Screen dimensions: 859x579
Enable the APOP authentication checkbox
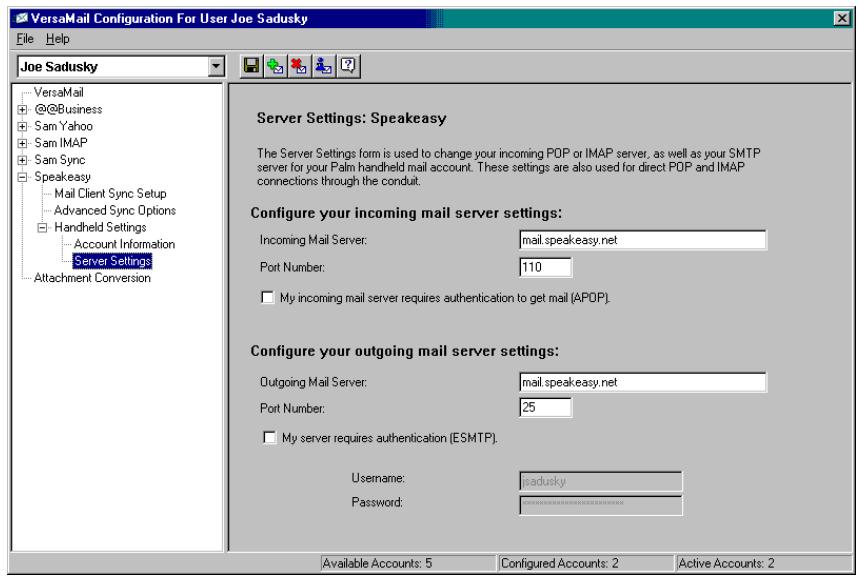(267, 297)
